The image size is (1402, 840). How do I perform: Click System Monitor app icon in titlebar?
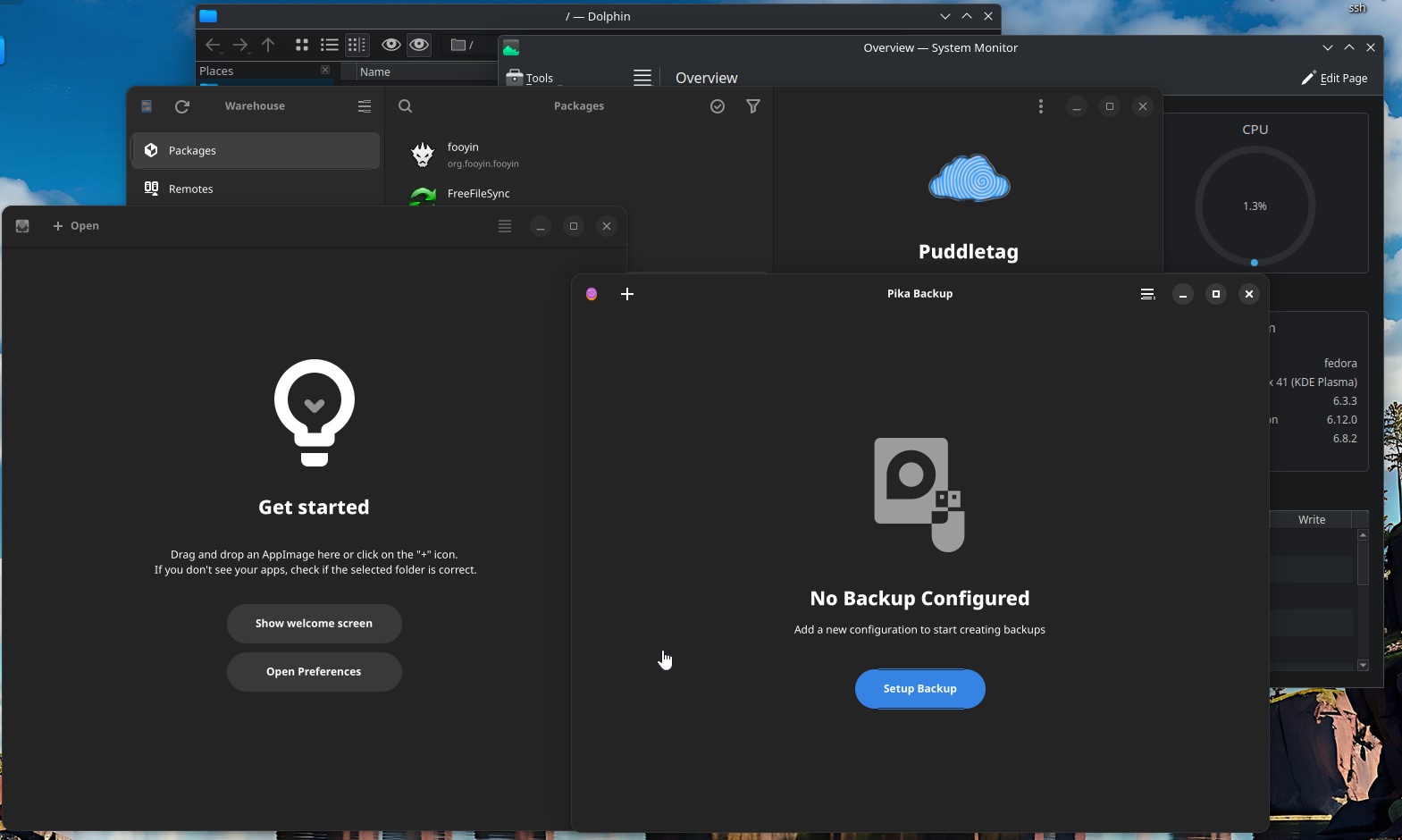point(511,47)
